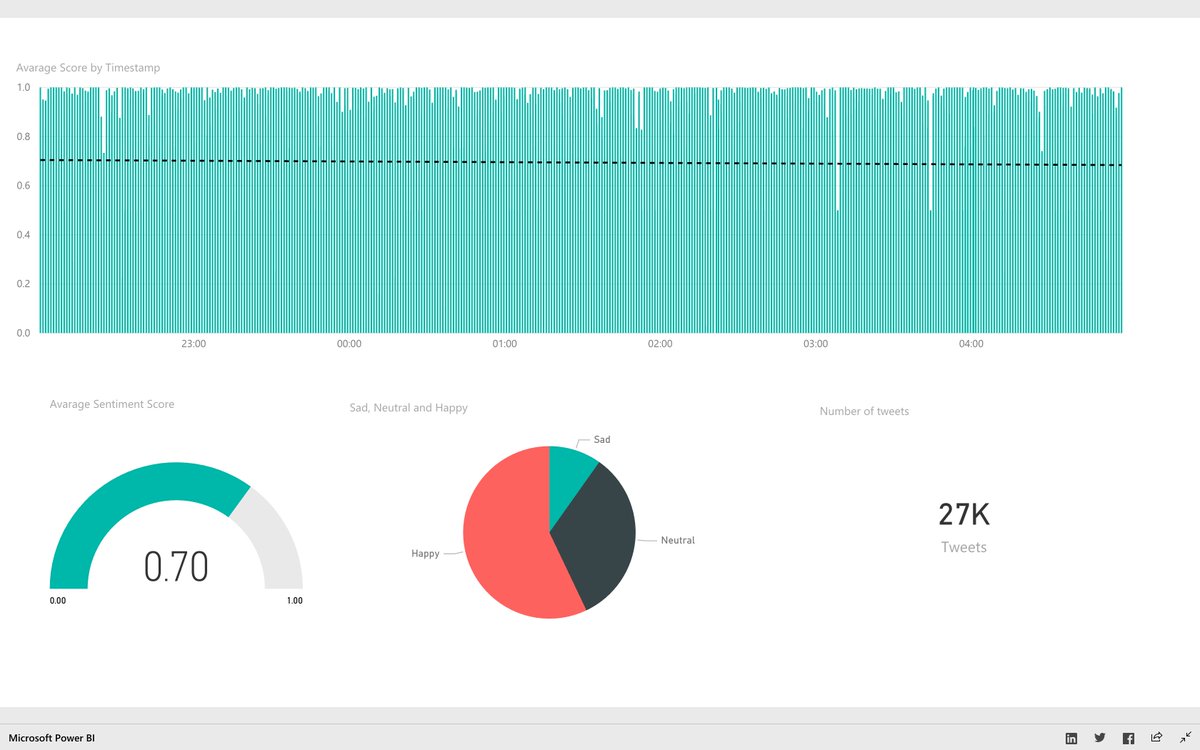Click the 01:00 axis label

pyautogui.click(x=505, y=344)
